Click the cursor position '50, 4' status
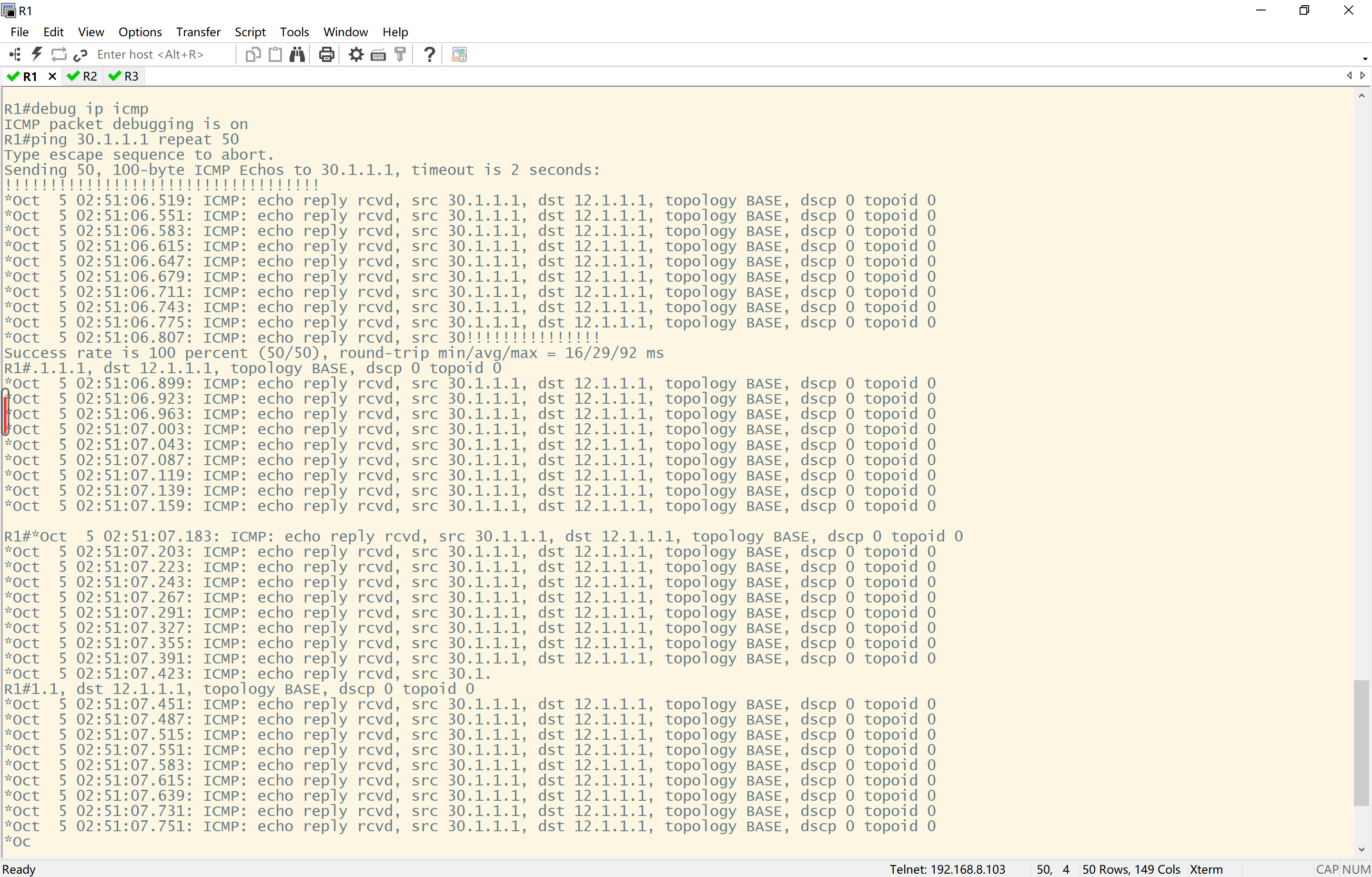1372x877 pixels. pos(1052,869)
